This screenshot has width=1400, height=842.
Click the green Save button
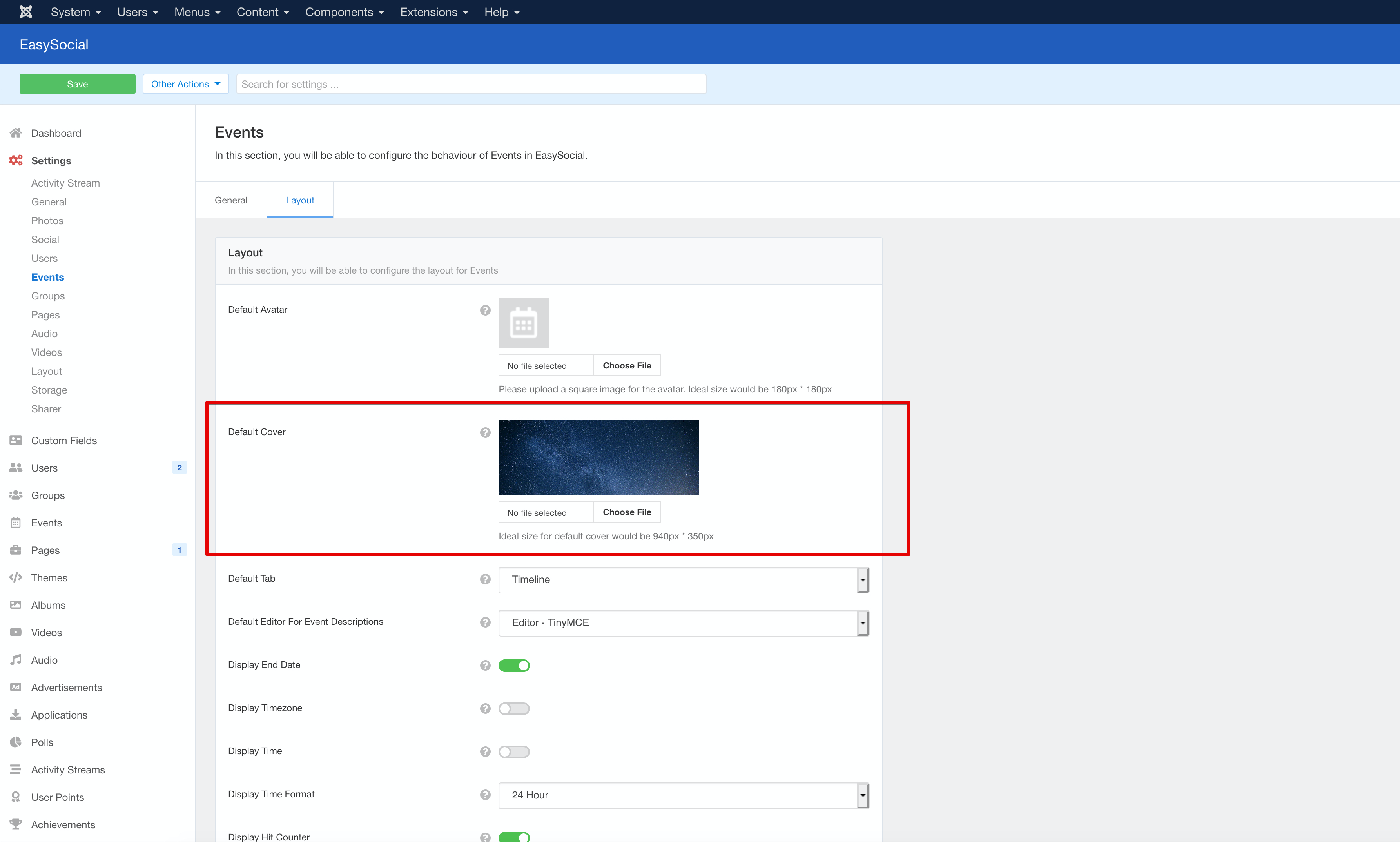78,84
